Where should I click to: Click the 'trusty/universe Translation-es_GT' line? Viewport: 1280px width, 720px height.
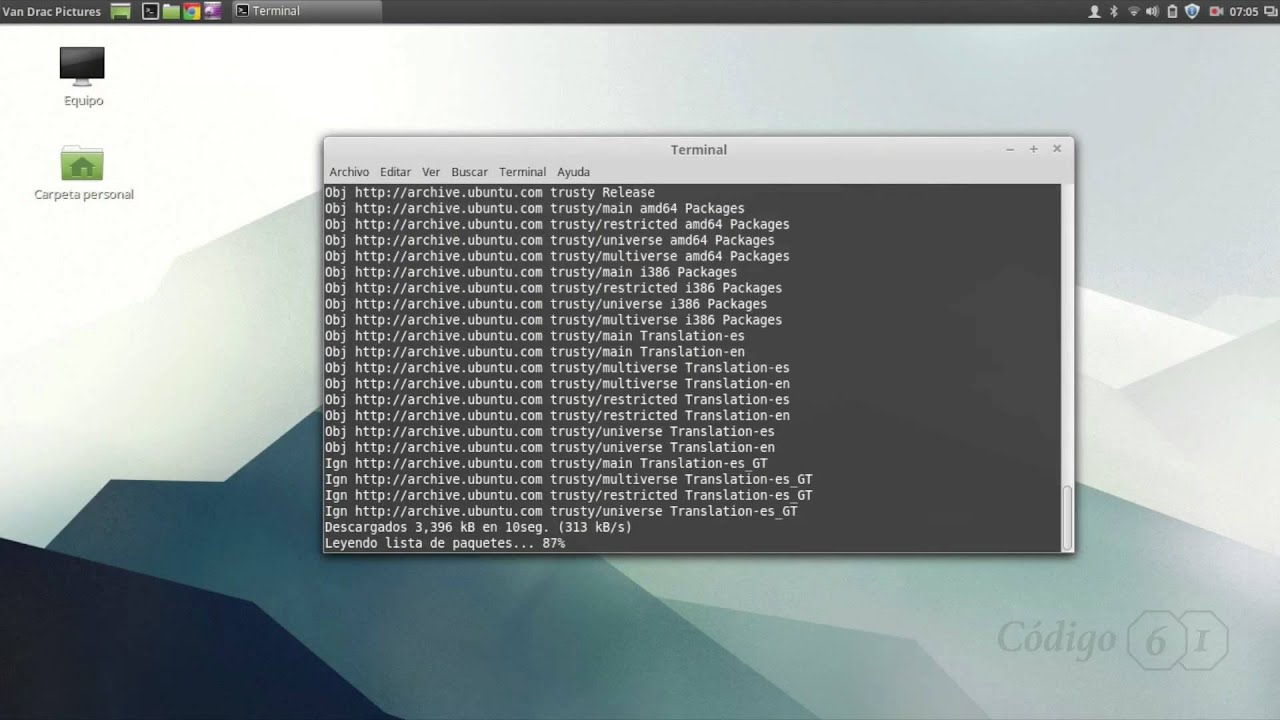pyautogui.click(x=561, y=511)
